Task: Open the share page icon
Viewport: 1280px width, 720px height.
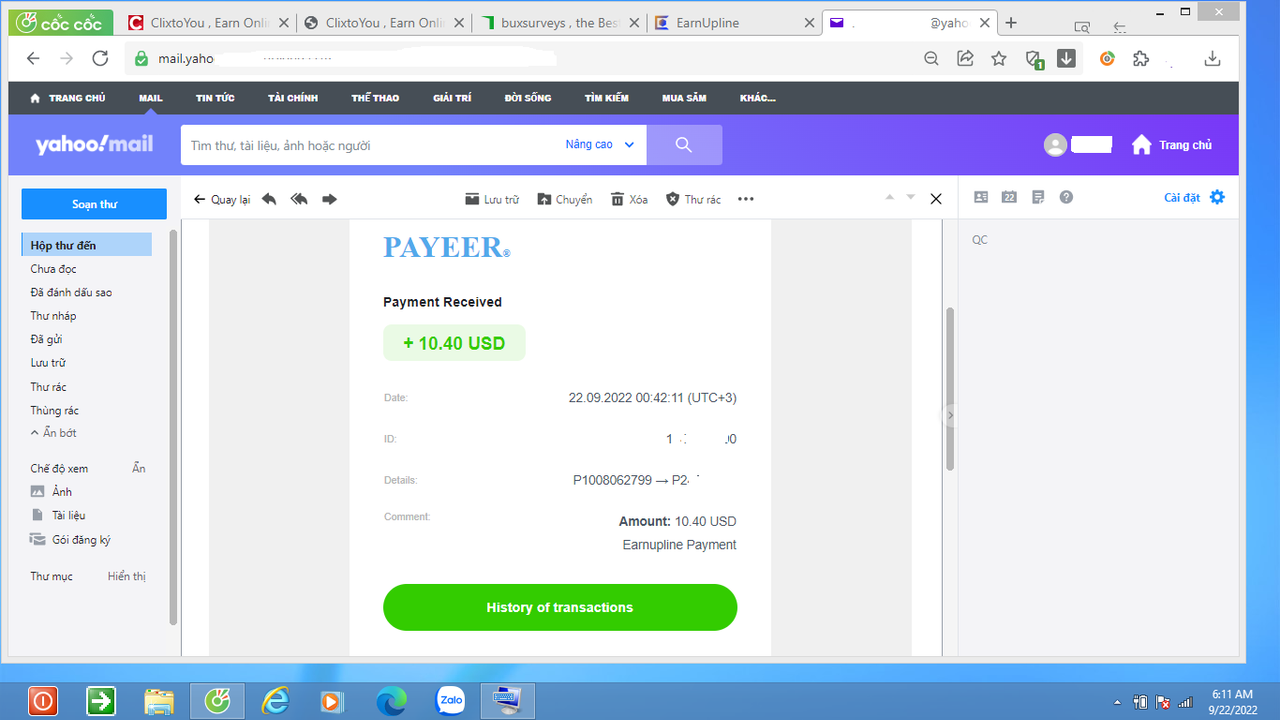Action: pos(965,59)
